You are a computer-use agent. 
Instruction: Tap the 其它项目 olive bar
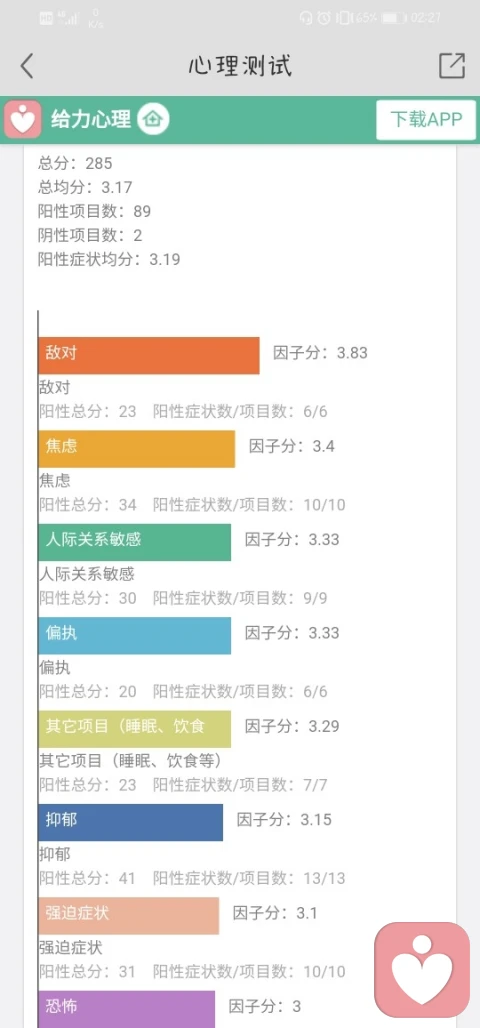click(134, 729)
